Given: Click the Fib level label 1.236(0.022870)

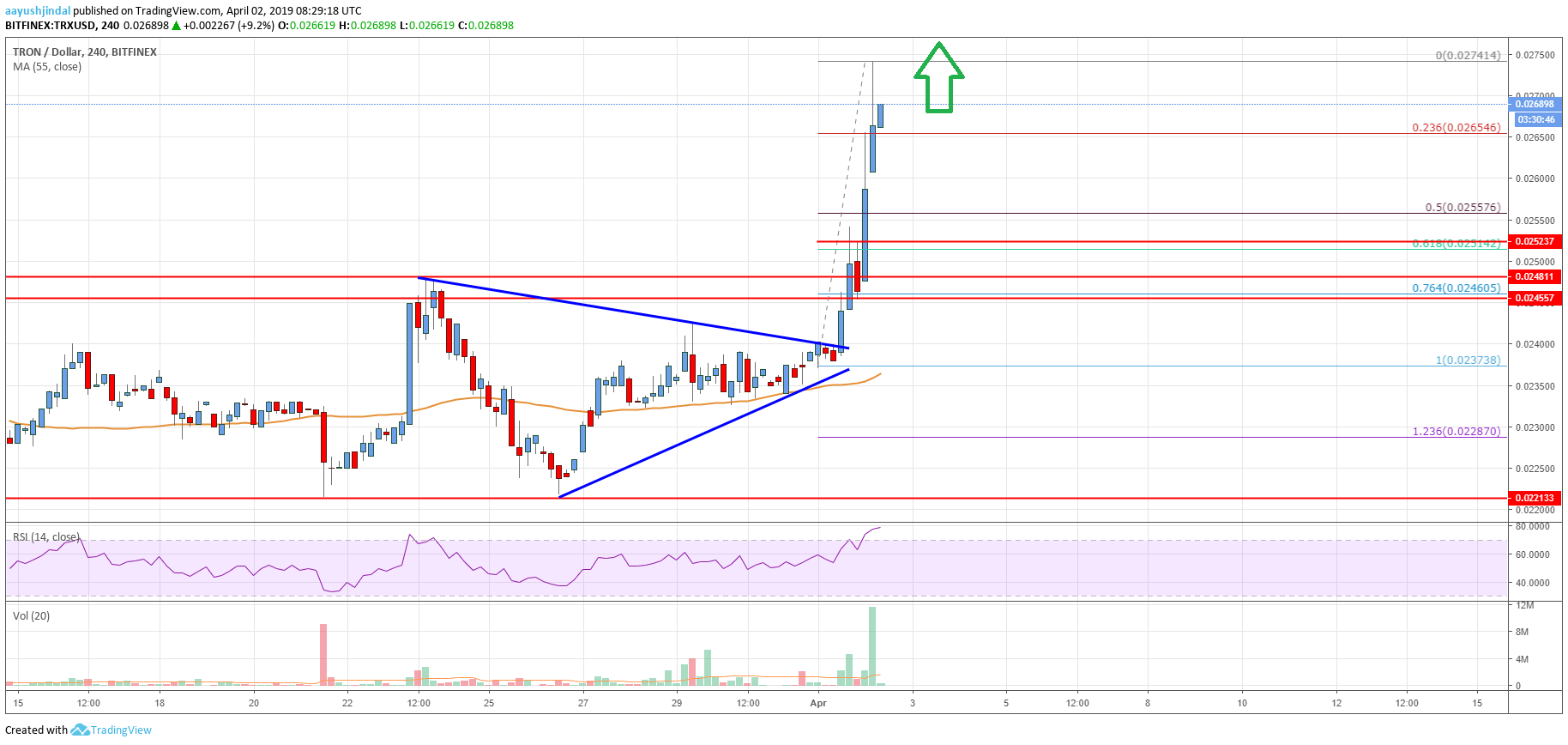Looking at the screenshot, I should (x=1456, y=432).
